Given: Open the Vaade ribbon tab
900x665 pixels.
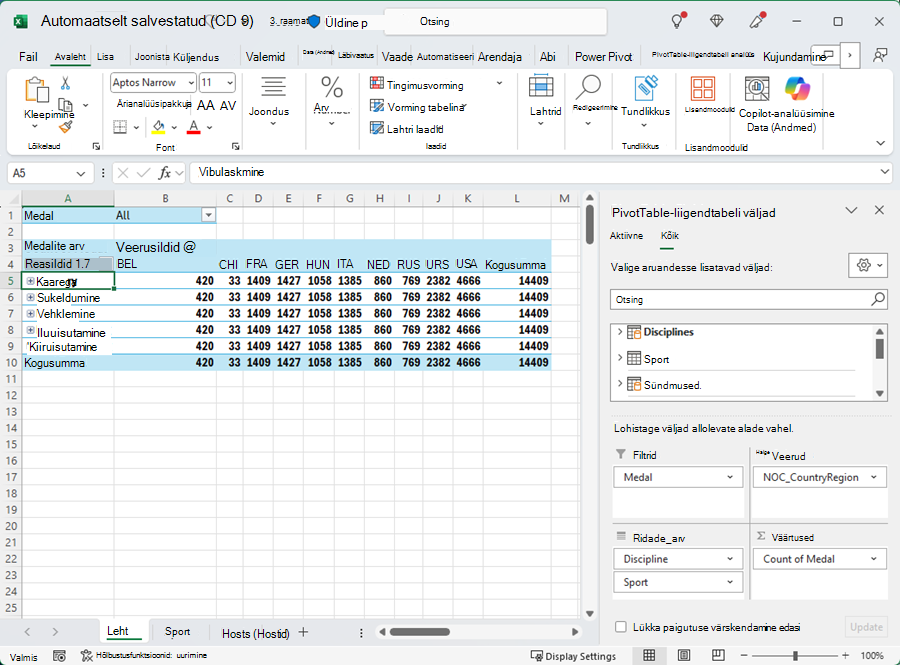Looking at the screenshot, I should 397,57.
